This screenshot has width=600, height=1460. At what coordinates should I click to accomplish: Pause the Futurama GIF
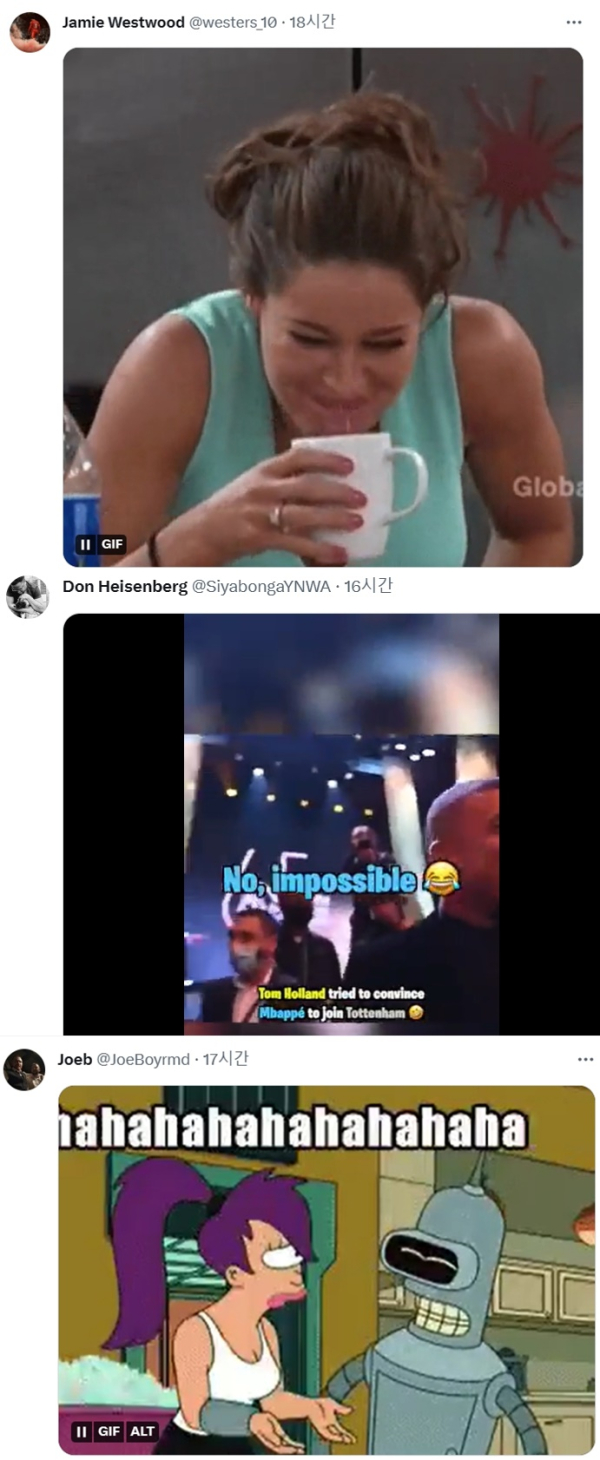coord(81,1431)
